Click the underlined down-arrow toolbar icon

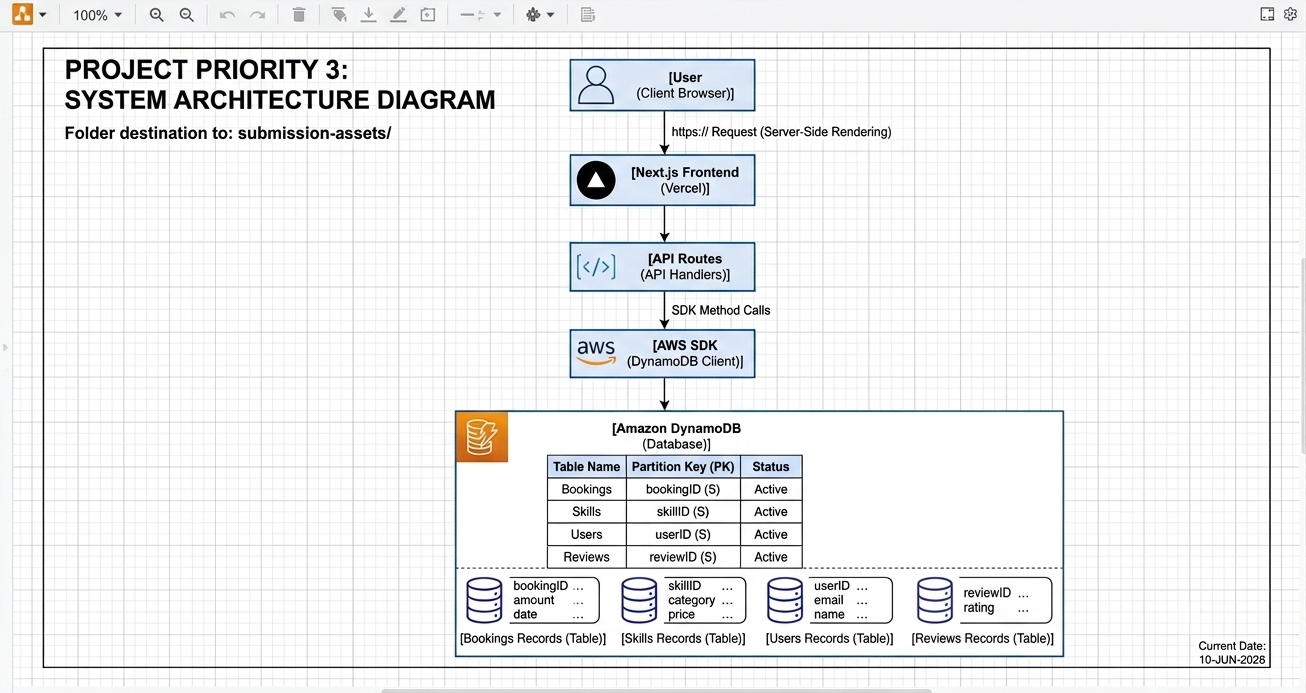[369, 15]
